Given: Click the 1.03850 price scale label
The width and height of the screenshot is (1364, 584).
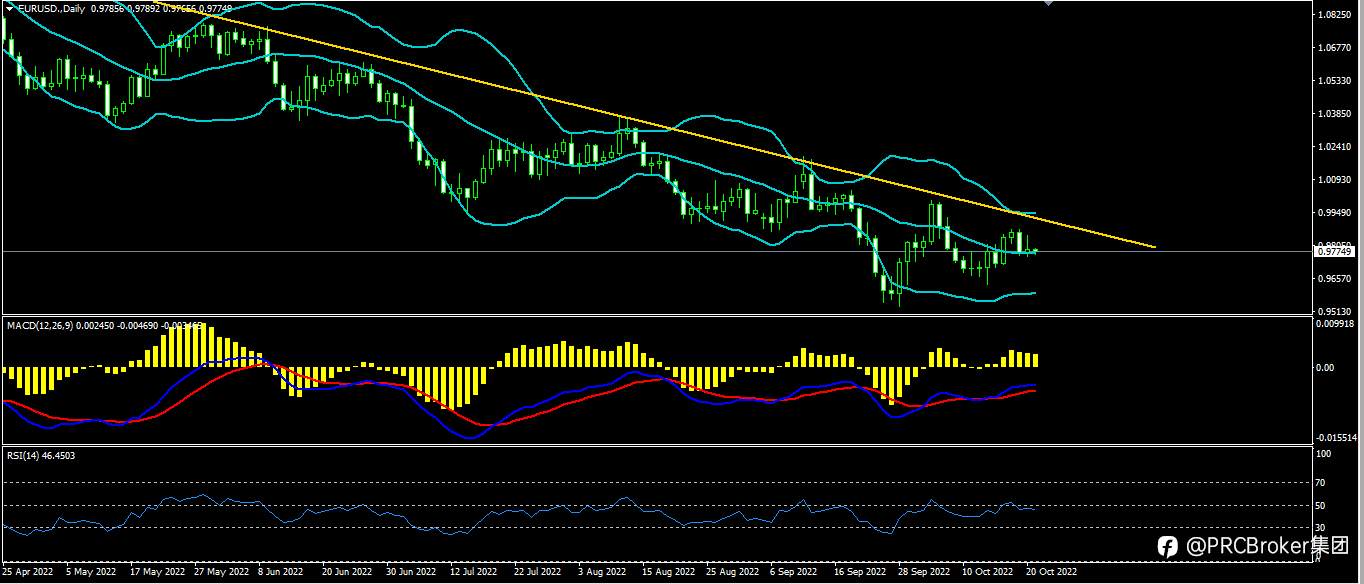Looking at the screenshot, I should coord(1337,114).
